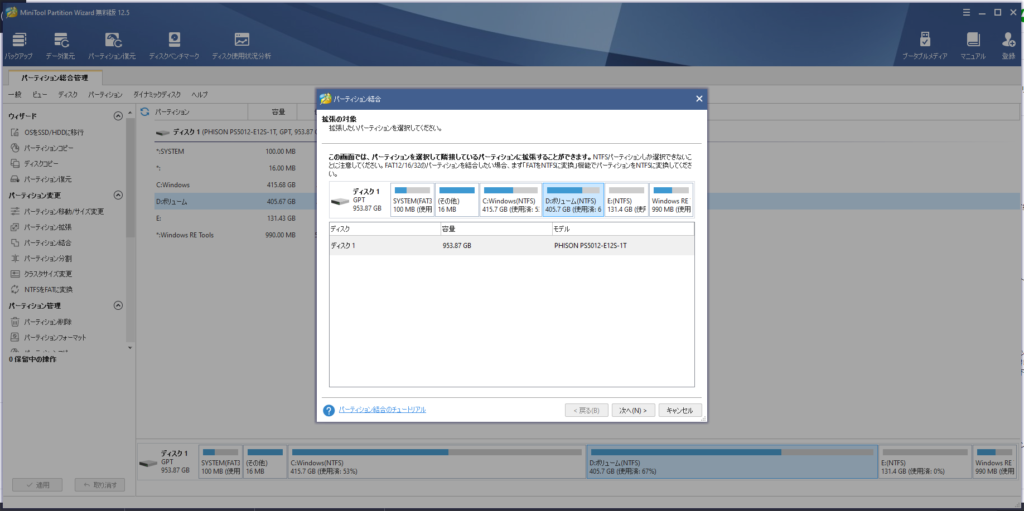Click the 登録 icon
This screenshot has width=1024, height=511.
click(1008, 46)
